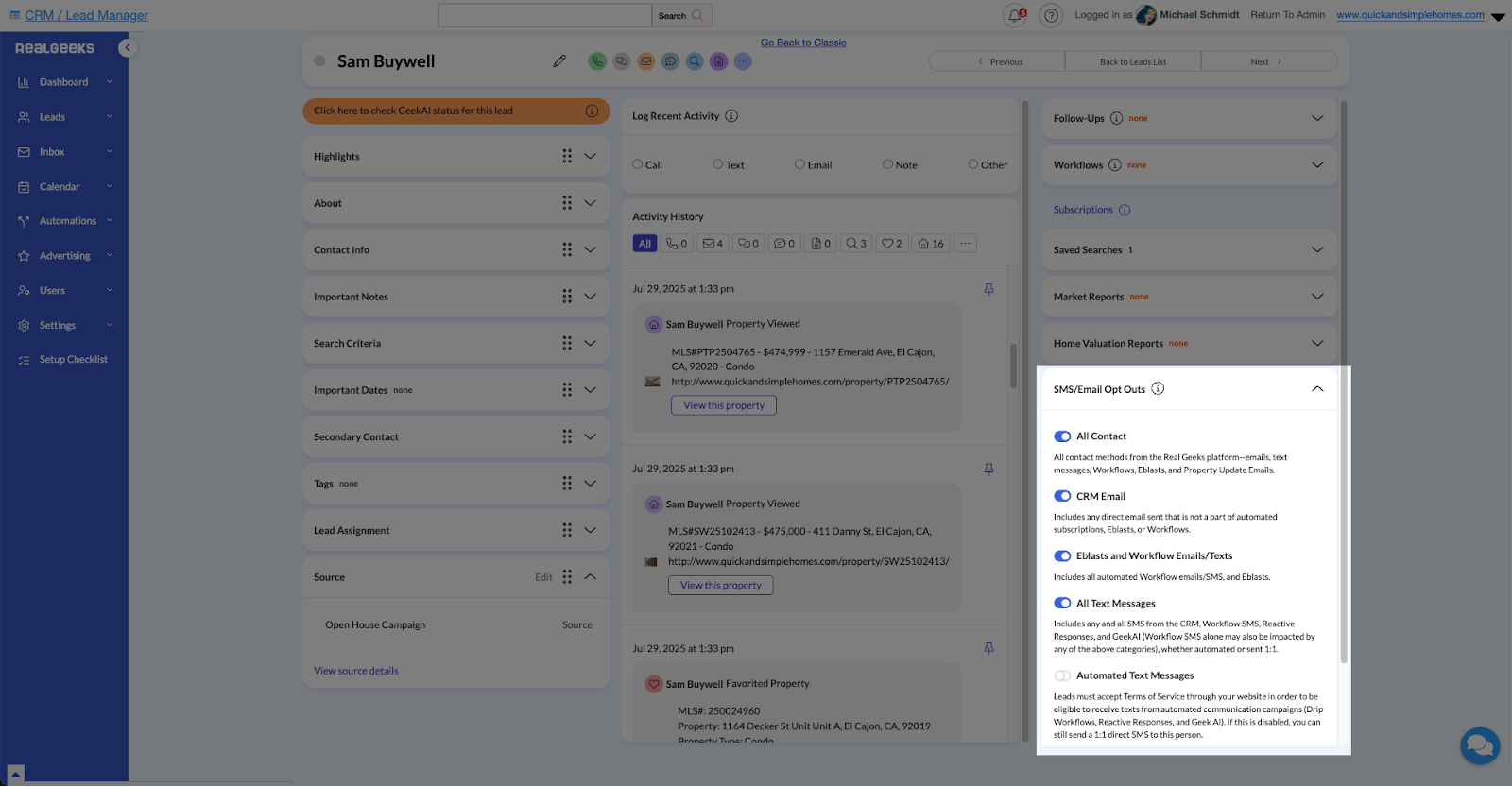Toggle the All Contact opt-out switch
Viewport: 1512px width, 786px height.
(1062, 436)
